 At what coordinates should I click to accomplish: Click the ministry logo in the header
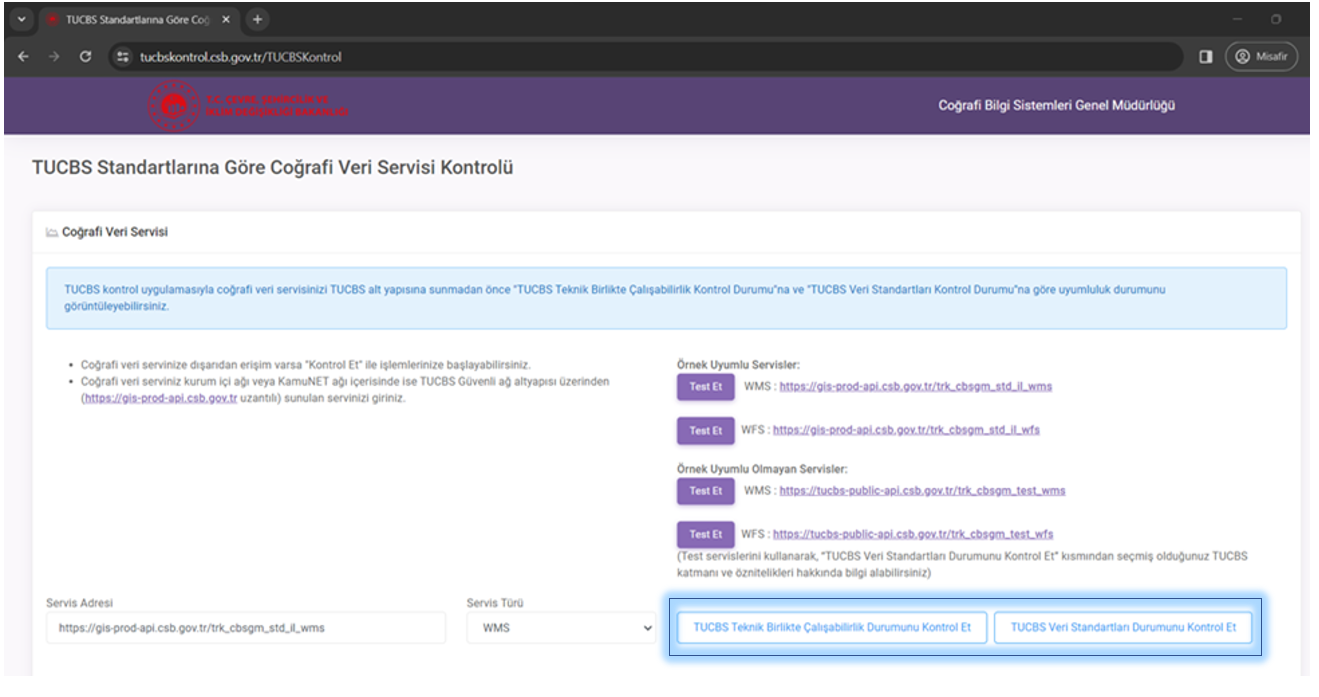click(x=248, y=106)
